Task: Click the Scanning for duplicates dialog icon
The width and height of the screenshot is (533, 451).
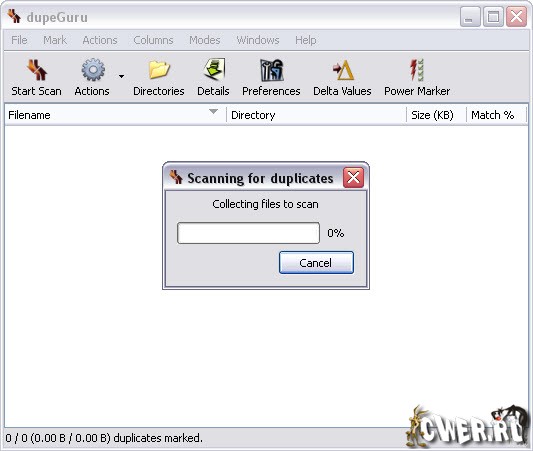Action: coord(176,177)
